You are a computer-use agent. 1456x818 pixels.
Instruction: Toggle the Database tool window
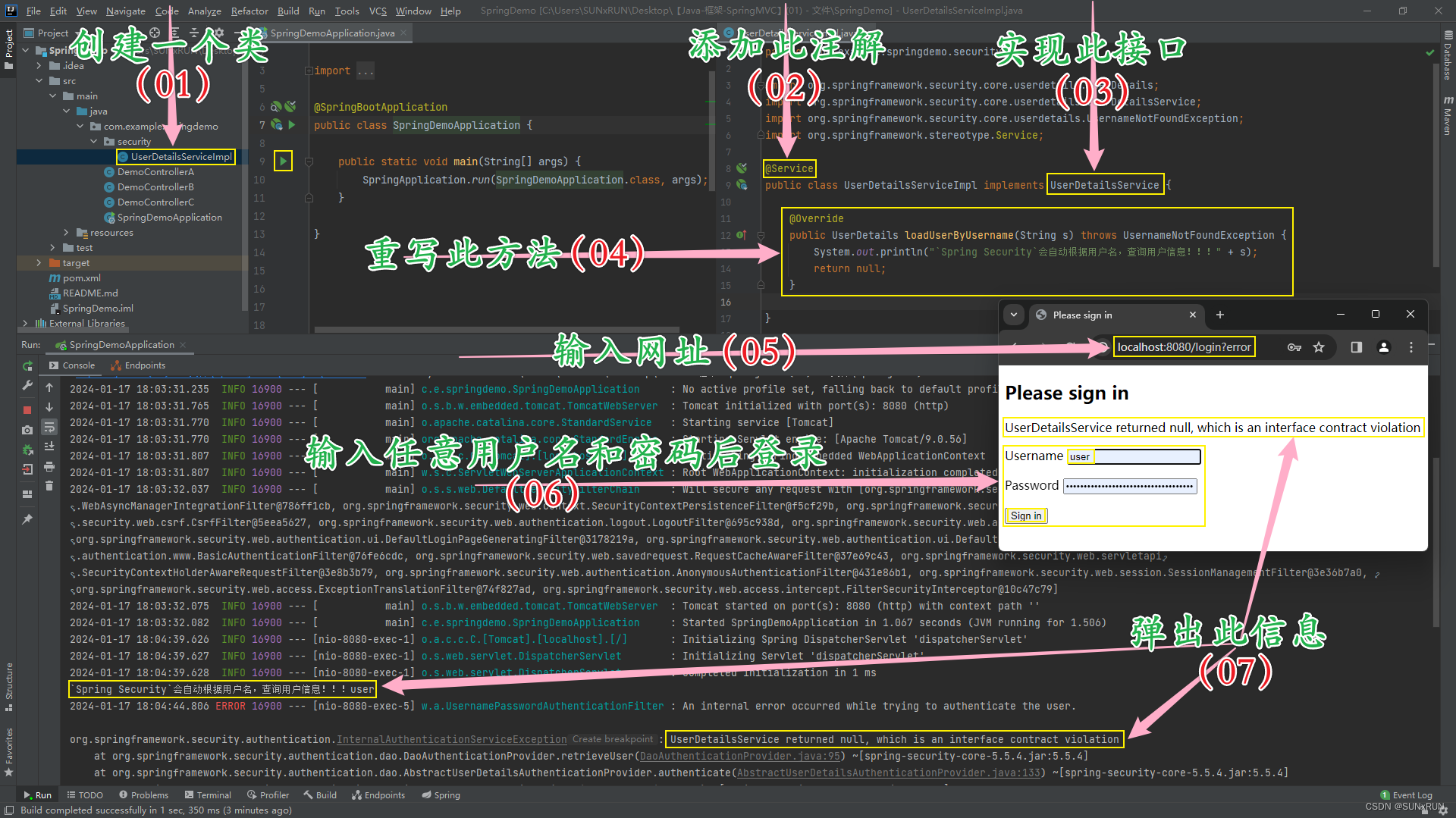1448,57
